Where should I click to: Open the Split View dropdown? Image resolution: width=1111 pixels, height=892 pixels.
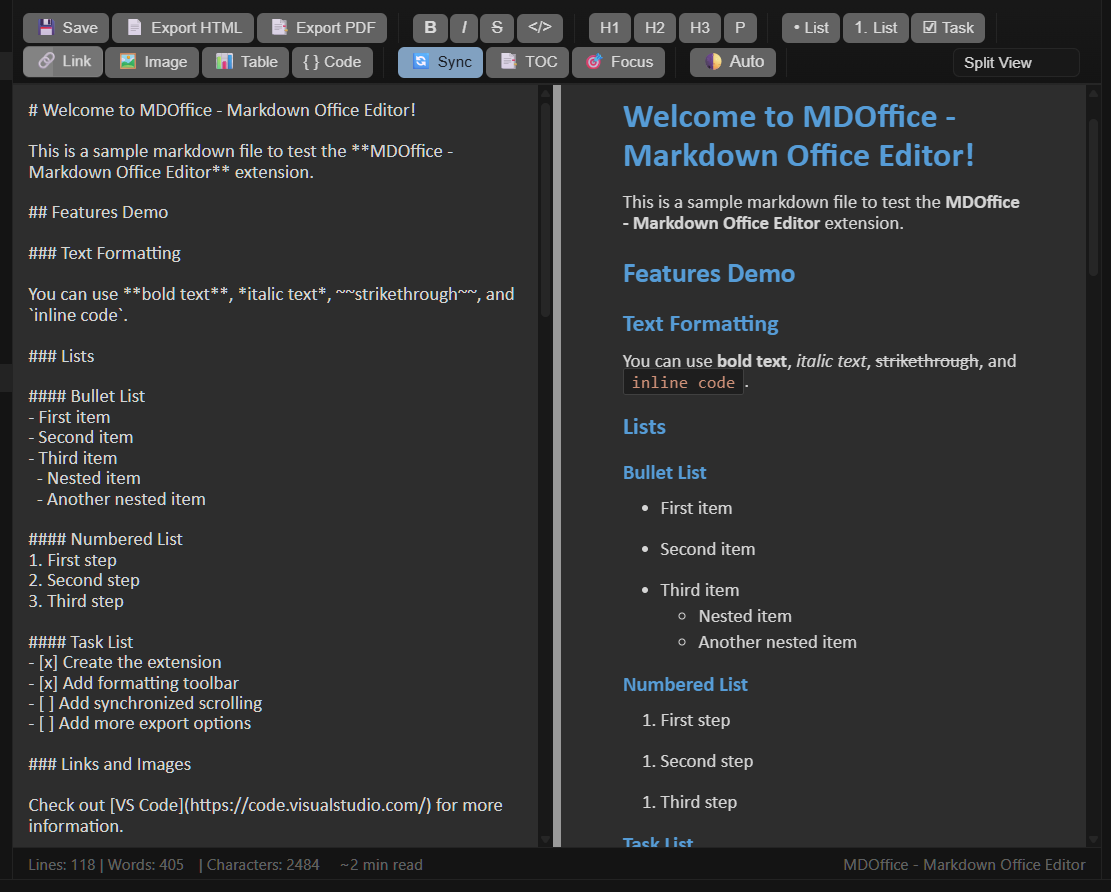[1016, 62]
